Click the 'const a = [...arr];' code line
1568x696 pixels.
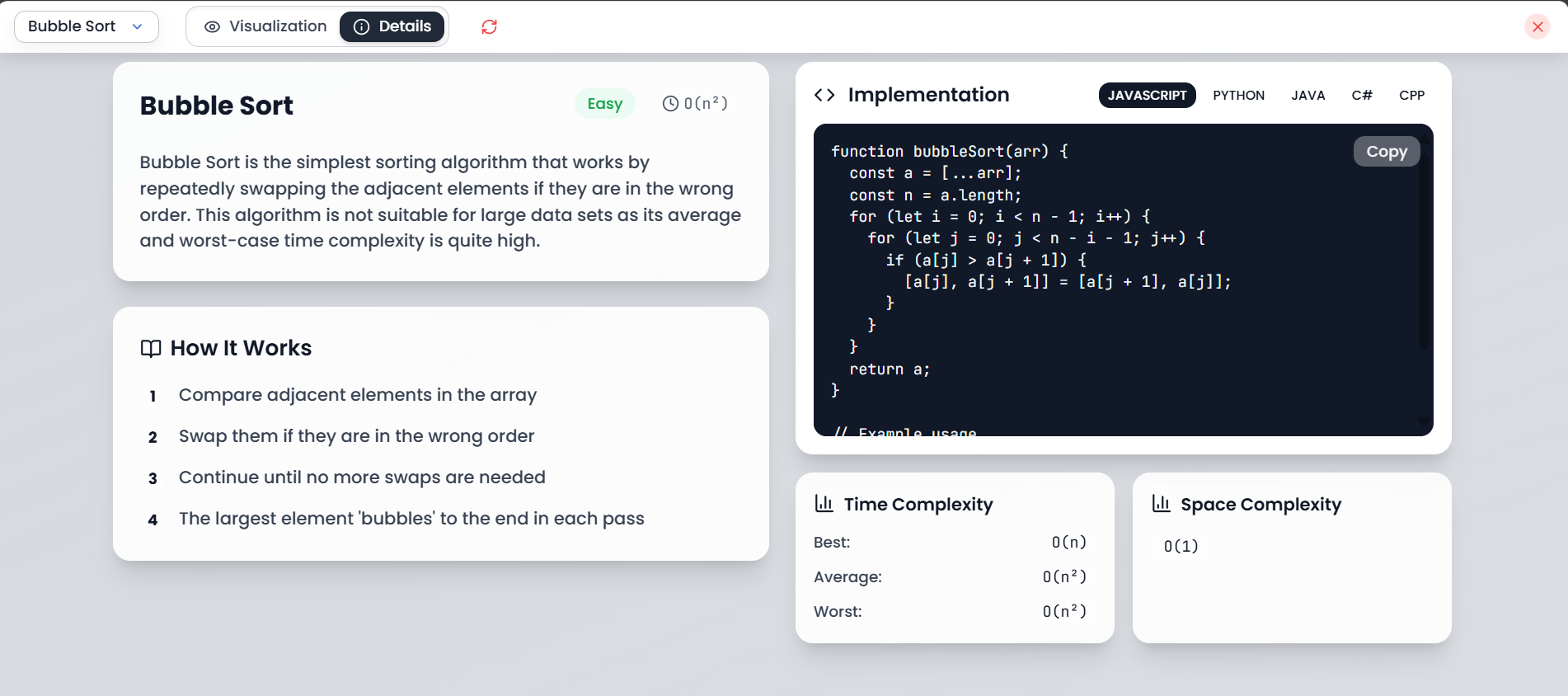coord(936,173)
